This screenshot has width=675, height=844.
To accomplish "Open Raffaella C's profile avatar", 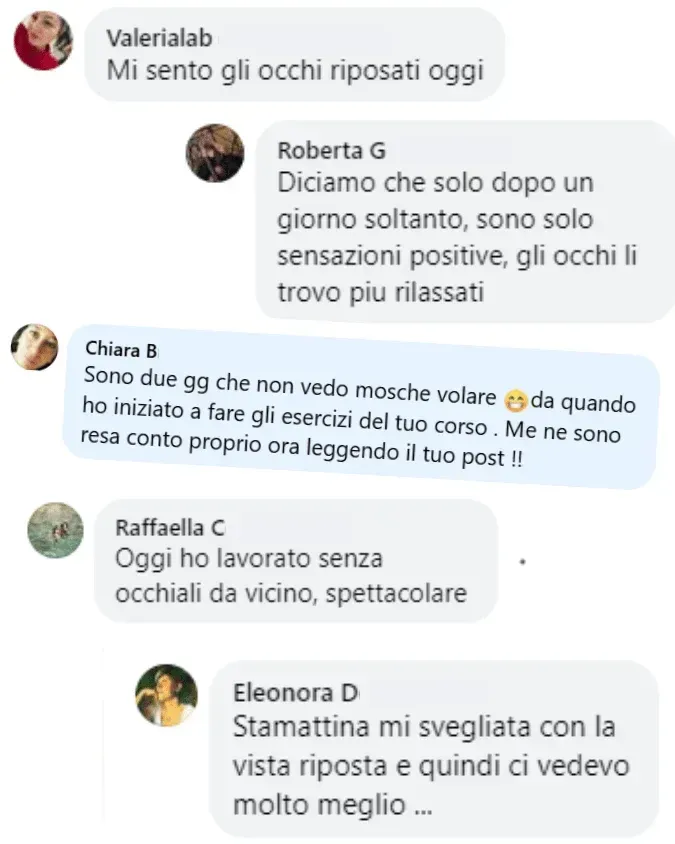I will (x=55, y=530).
